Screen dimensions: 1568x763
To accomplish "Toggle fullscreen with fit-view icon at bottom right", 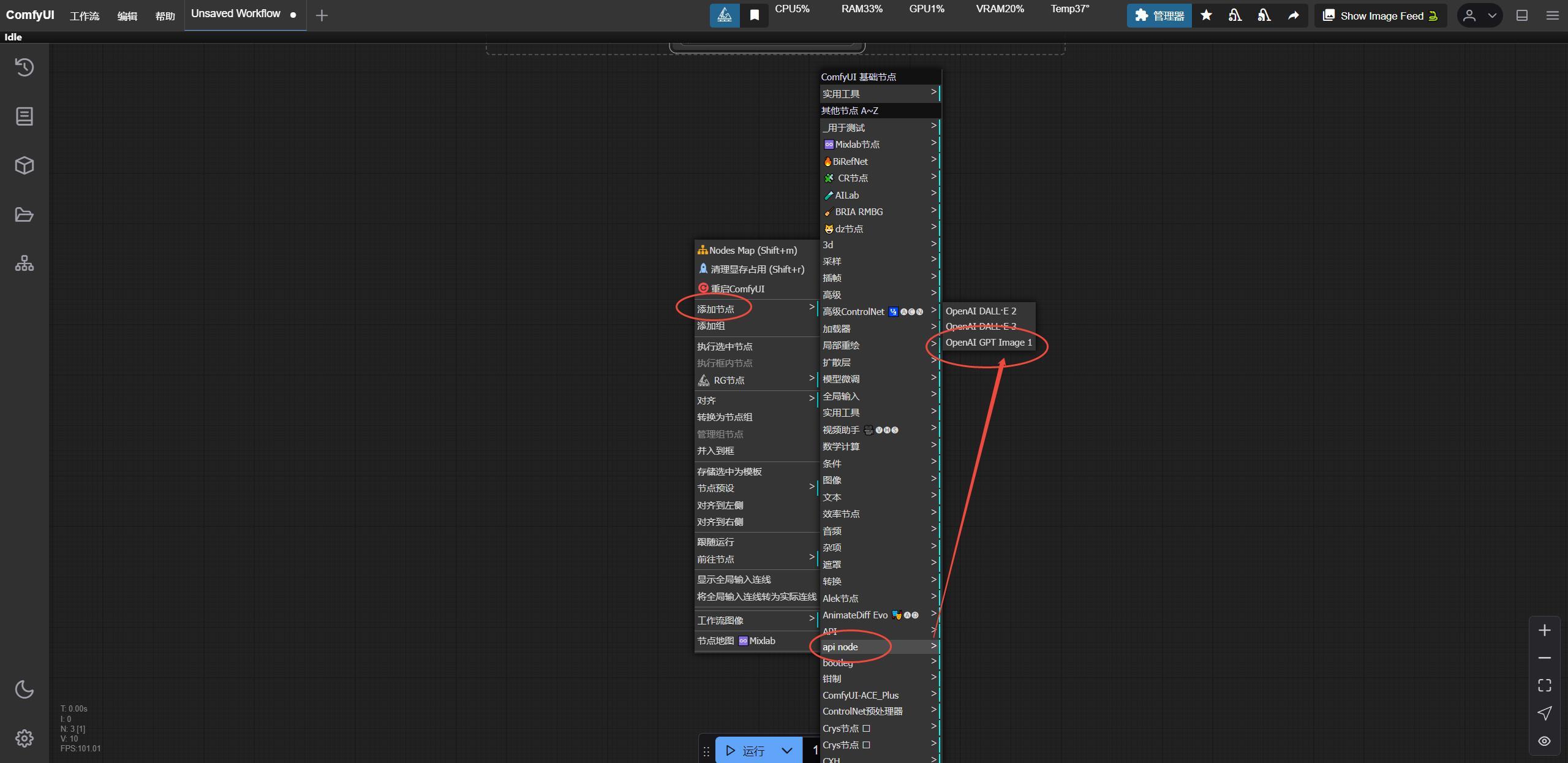I will (x=1544, y=685).
